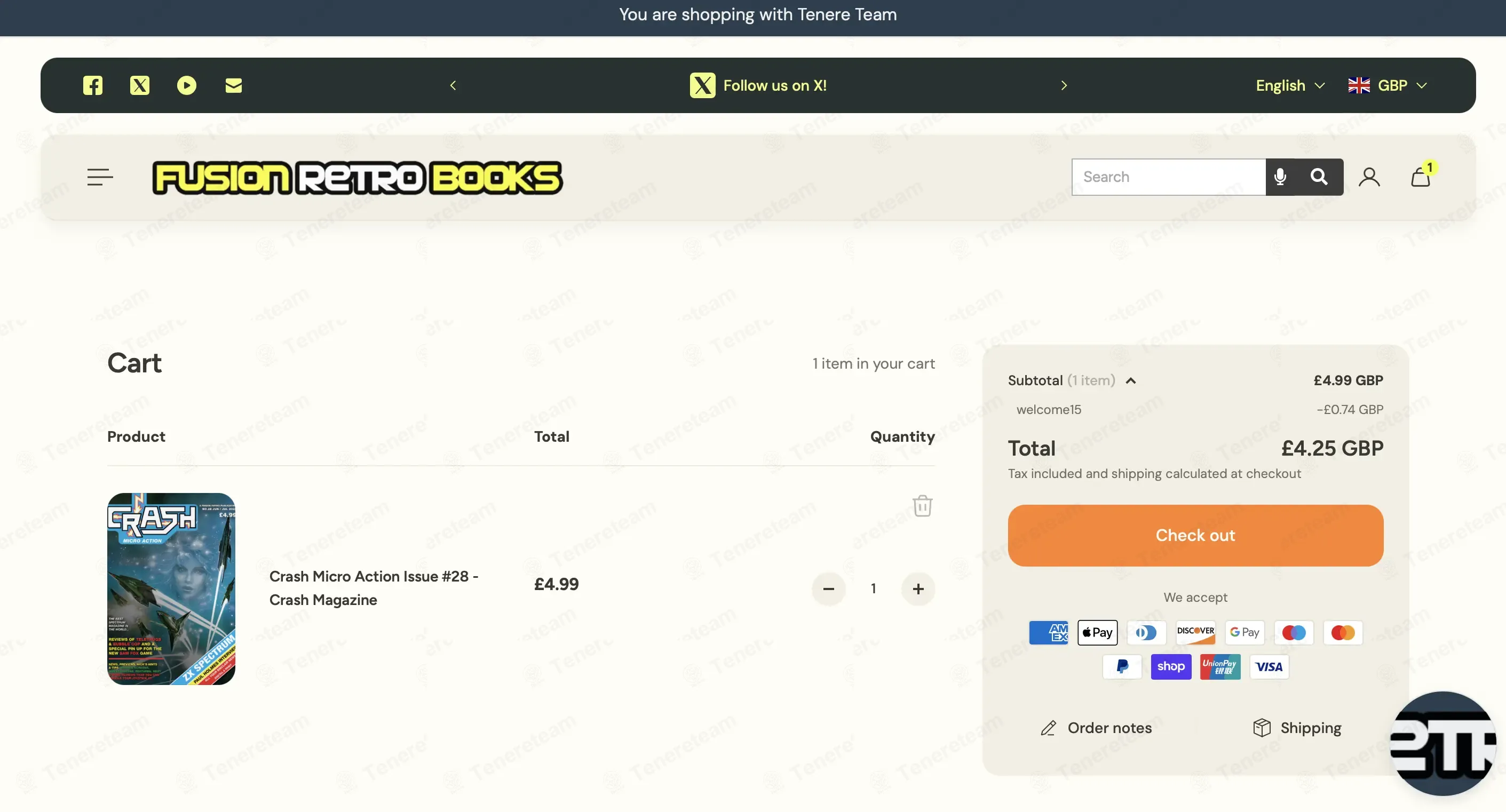Click the UnionPay payment icon
1506x812 pixels.
pyautogui.click(x=1220, y=666)
